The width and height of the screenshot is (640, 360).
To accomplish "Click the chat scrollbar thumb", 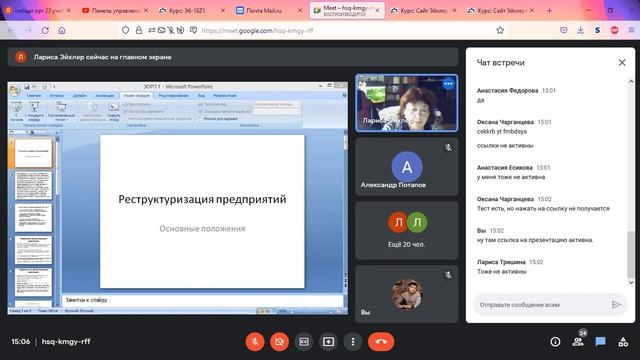I will [631, 254].
